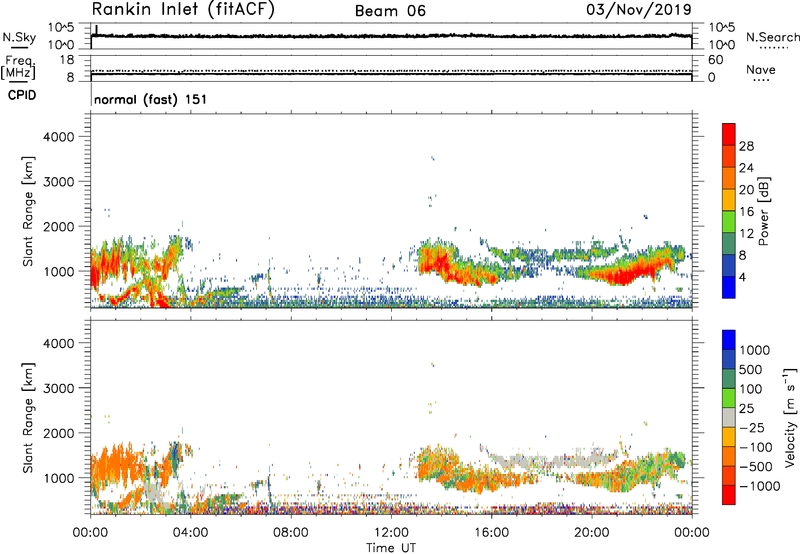This screenshot has height=554, width=800.
Task: Click the red high-power echo near 21:00 UT
Action: 623,275
